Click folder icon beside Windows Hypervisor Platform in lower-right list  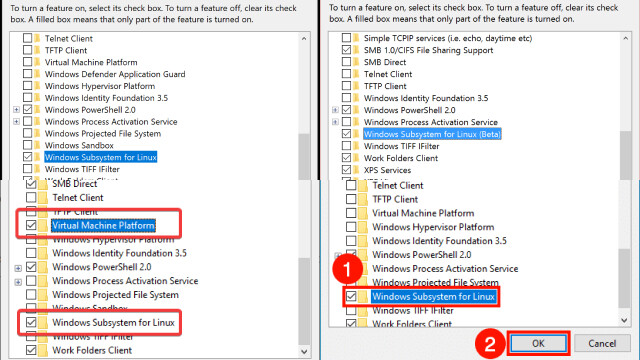(x=363, y=227)
